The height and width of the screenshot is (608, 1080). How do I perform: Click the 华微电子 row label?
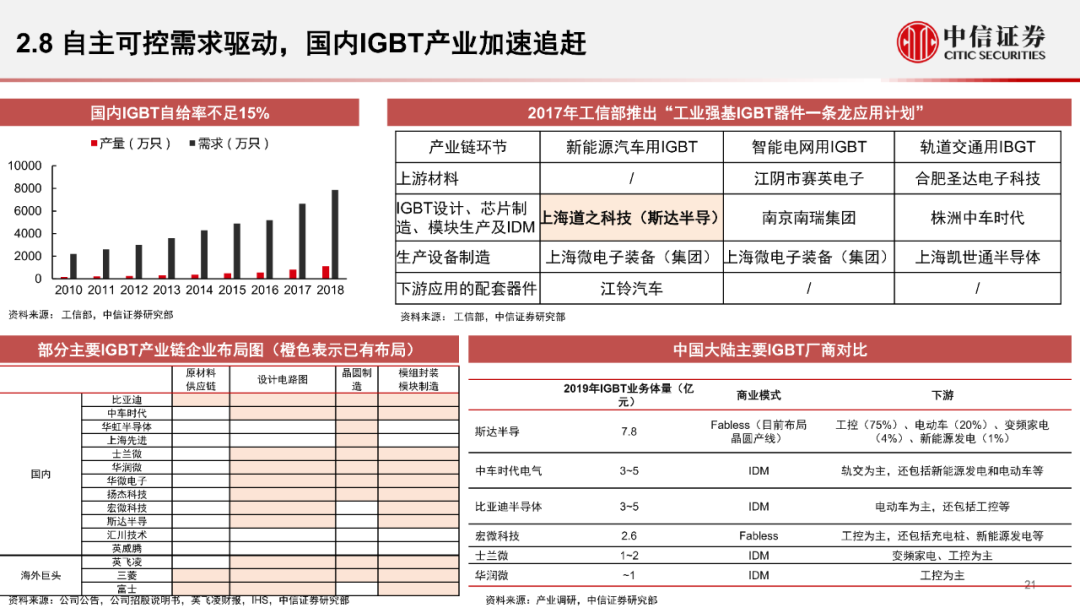pyautogui.click(x=127, y=481)
